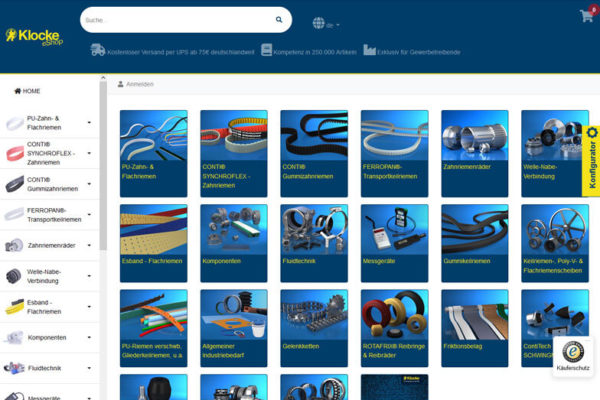The height and width of the screenshot is (400, 600).
Task: Click FERROPAN sidebar belt icon
Action: [14, 214]
